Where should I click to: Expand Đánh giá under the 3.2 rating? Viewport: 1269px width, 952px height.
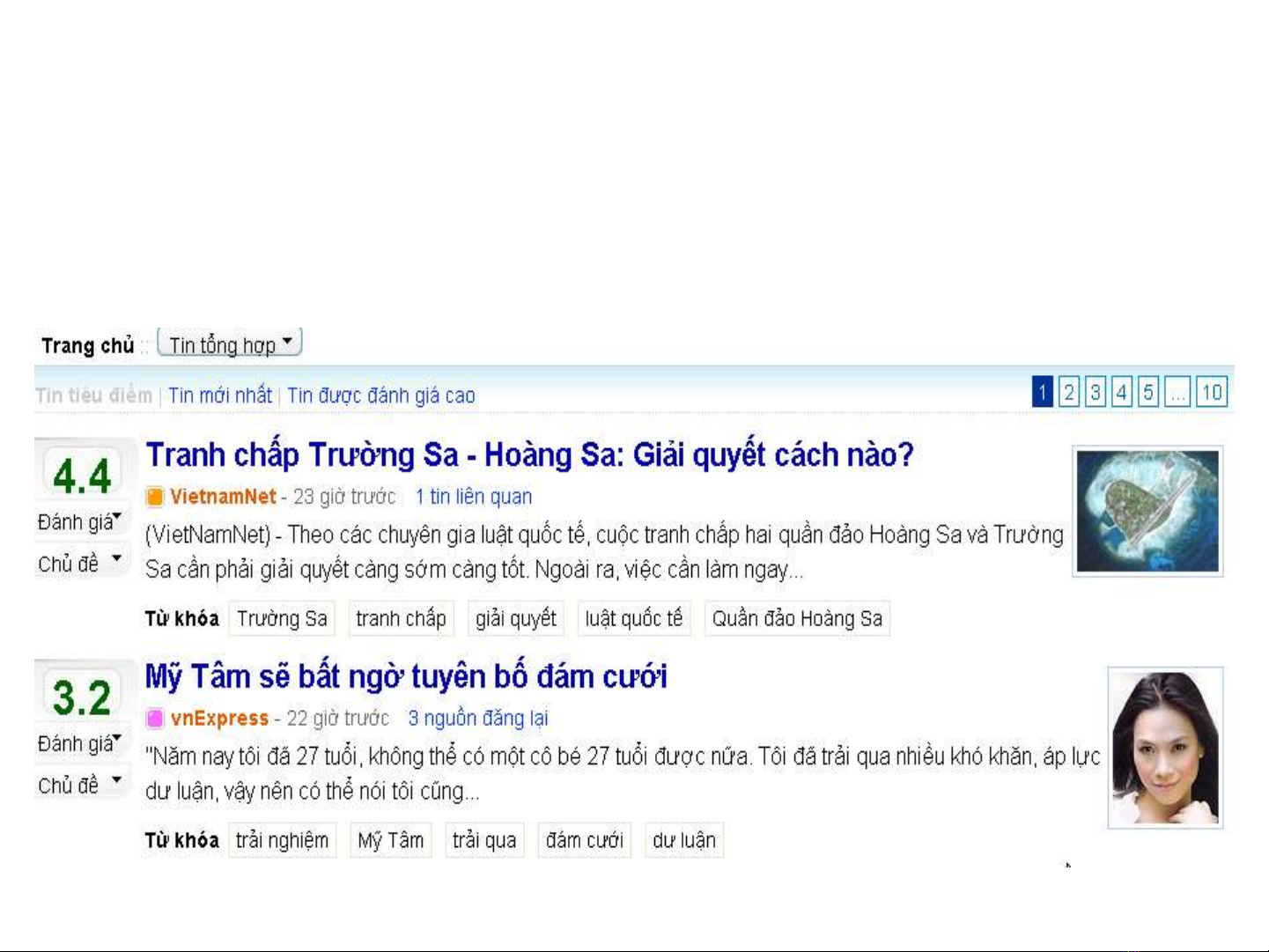80,743
